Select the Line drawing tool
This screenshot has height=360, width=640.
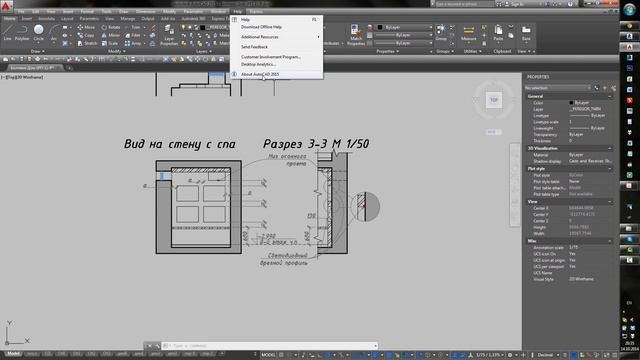tap(7, 32)
